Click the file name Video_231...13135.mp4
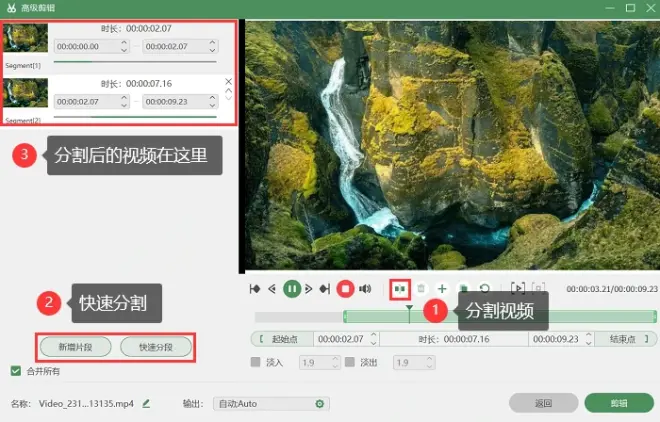Viewport: 660px width, 422px height. click(x=86, y=404)
